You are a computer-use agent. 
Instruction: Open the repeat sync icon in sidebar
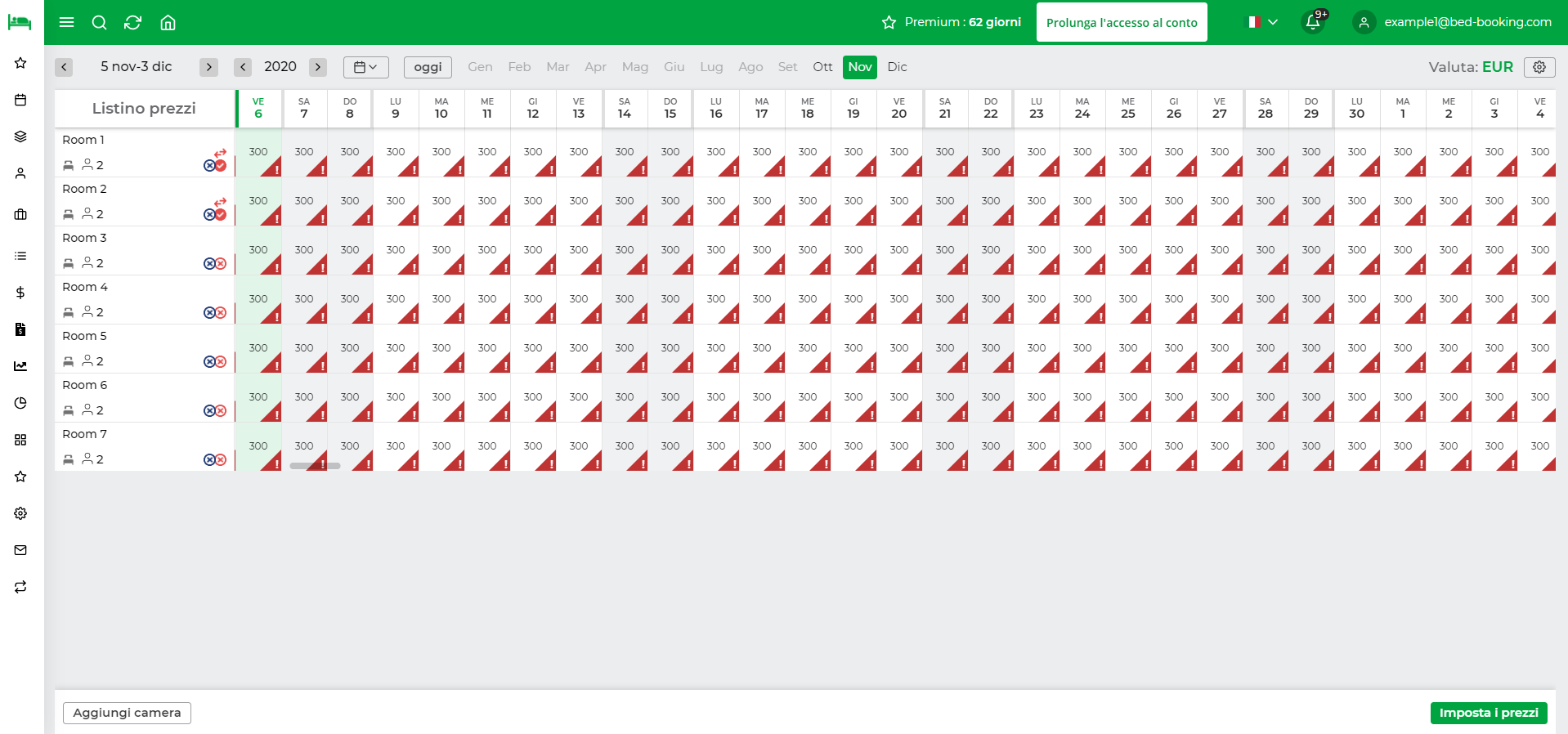pos(21,587)
